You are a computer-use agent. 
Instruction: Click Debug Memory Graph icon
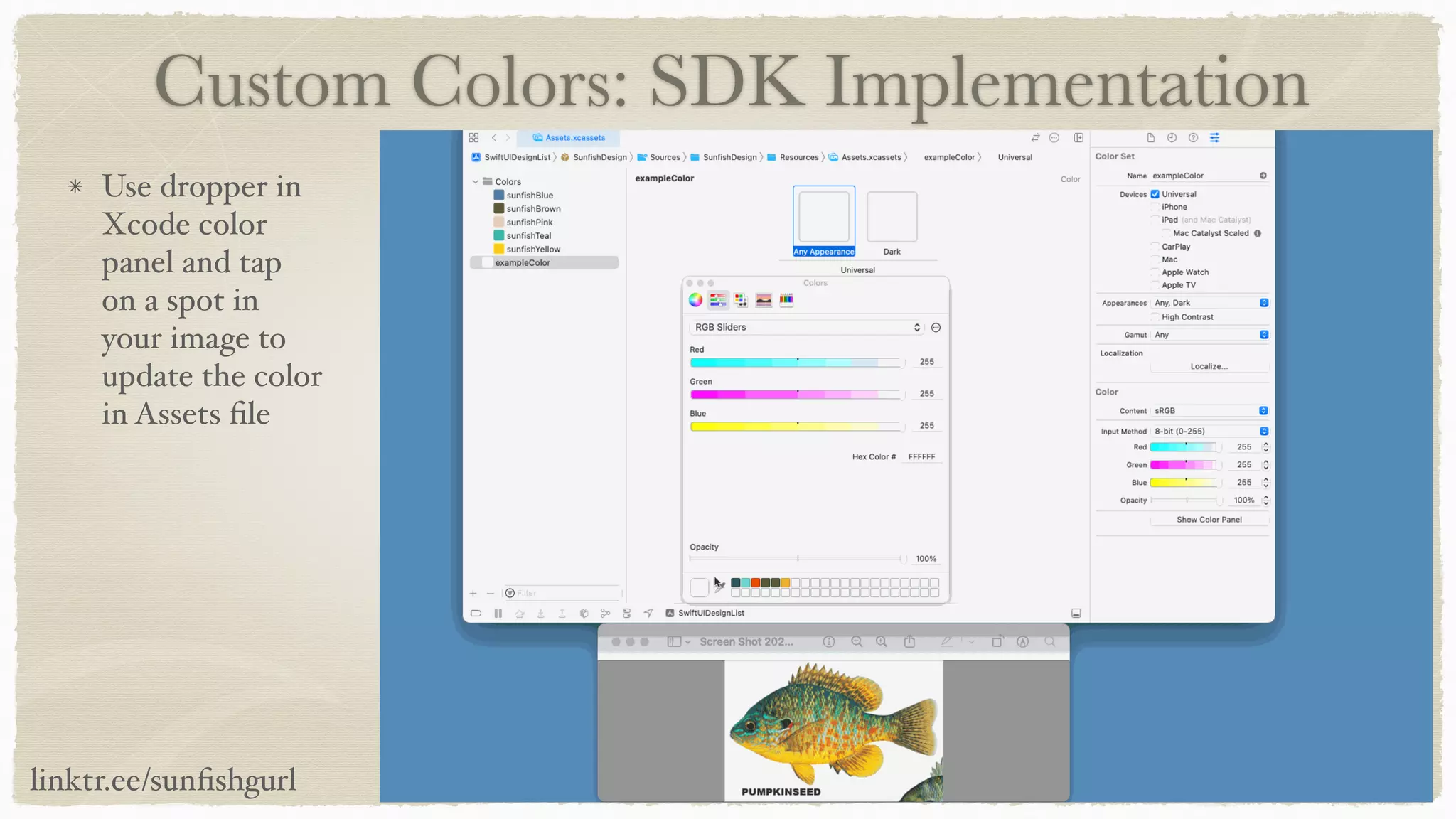pyautogui.click(x=605, y=613)
